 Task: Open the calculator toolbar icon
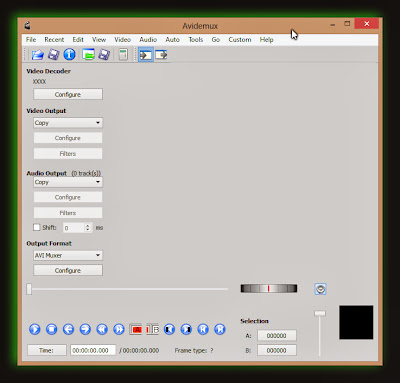click(123, 54)
